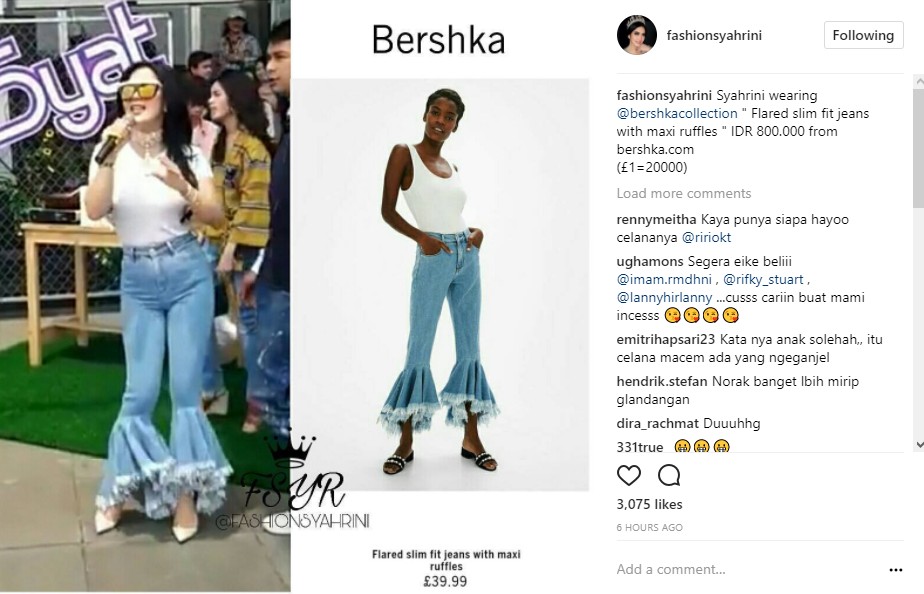Viewport: 924px width, 594px height.
Task: Click the comments scrollbar thumb
Action: click(919, 148)
